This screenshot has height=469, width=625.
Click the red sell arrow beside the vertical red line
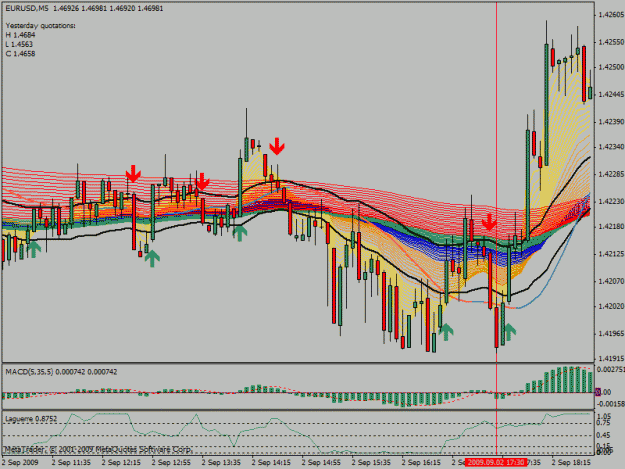489,223
